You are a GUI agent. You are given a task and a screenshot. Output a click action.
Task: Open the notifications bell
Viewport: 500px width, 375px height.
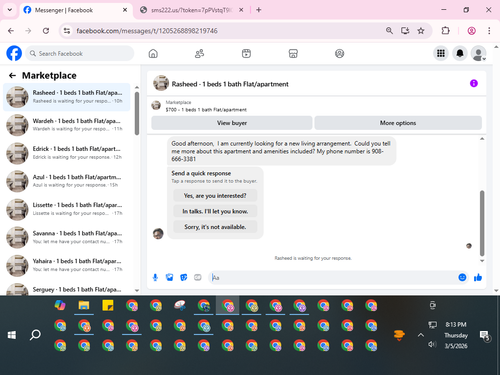(460, 53)
